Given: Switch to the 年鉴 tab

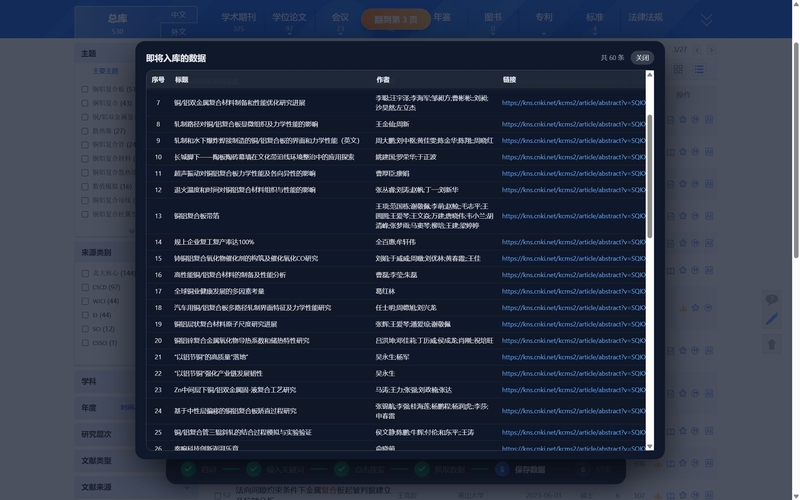Looking at the screenshot, I should tap(442, 17).
